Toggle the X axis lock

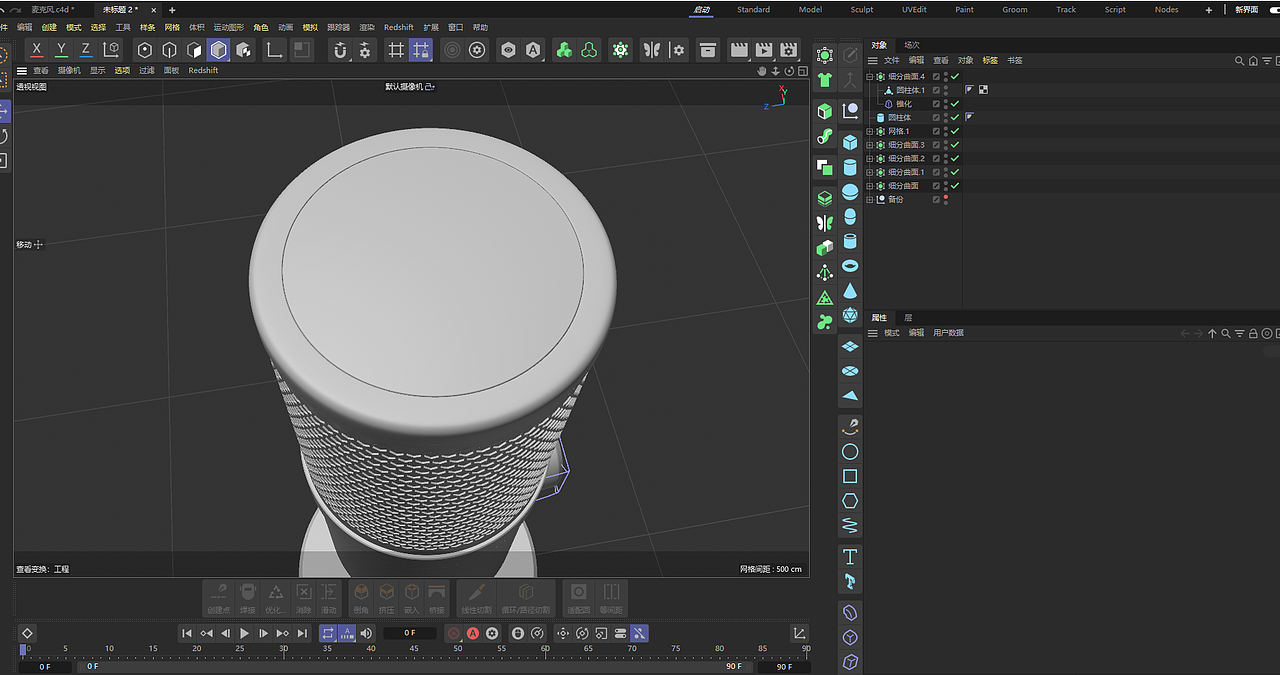pyautogui.click(x=37, y=50)
